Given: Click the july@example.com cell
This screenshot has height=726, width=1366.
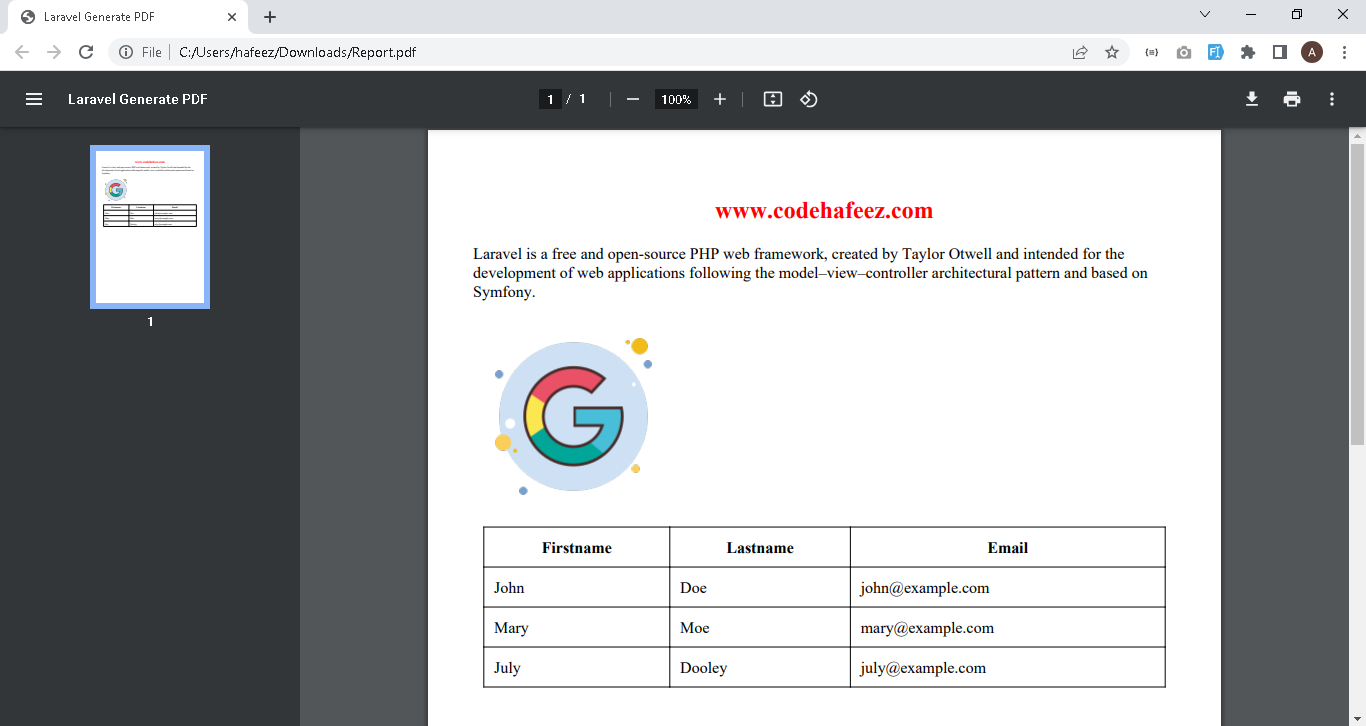Looking at the screenshot, I should (x=1008, y=668).
